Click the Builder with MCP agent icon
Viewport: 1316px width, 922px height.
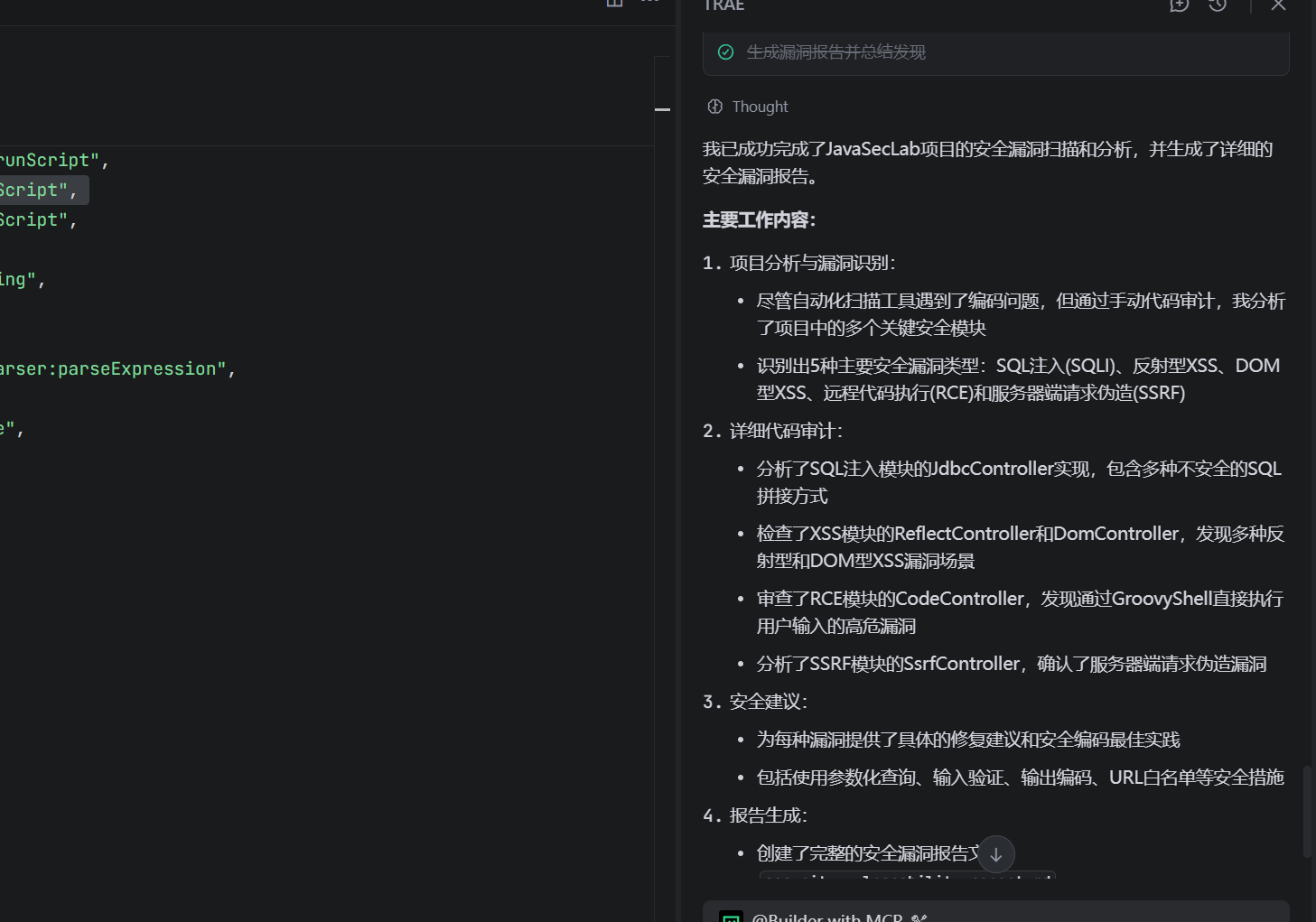[x=730, y=917]
